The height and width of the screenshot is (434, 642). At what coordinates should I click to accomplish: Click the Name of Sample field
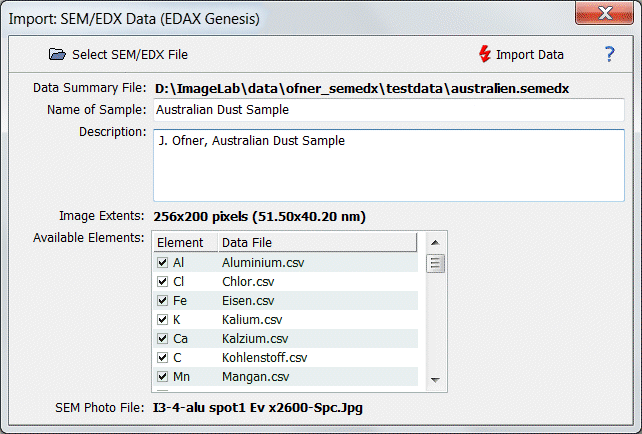(388, 110)
